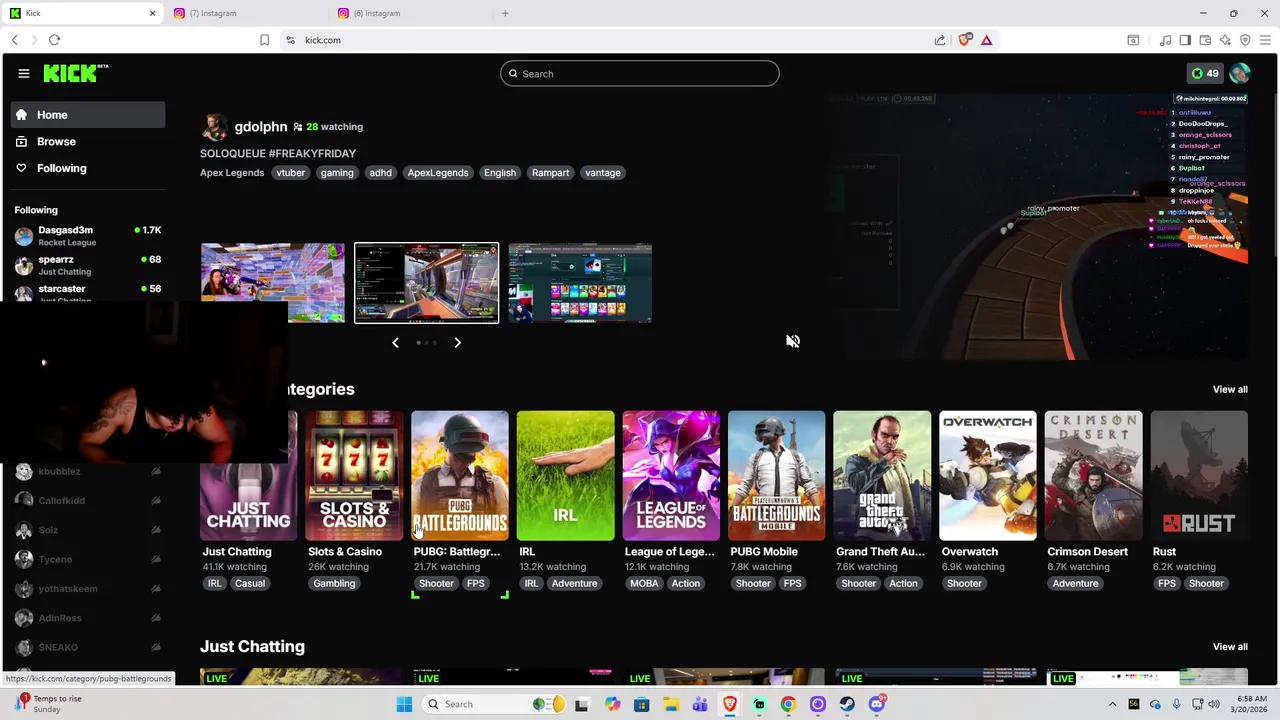
Task: Click the Gambling tag under Slots & Casino
Action: pyautogui.click(x=334, y=584)
